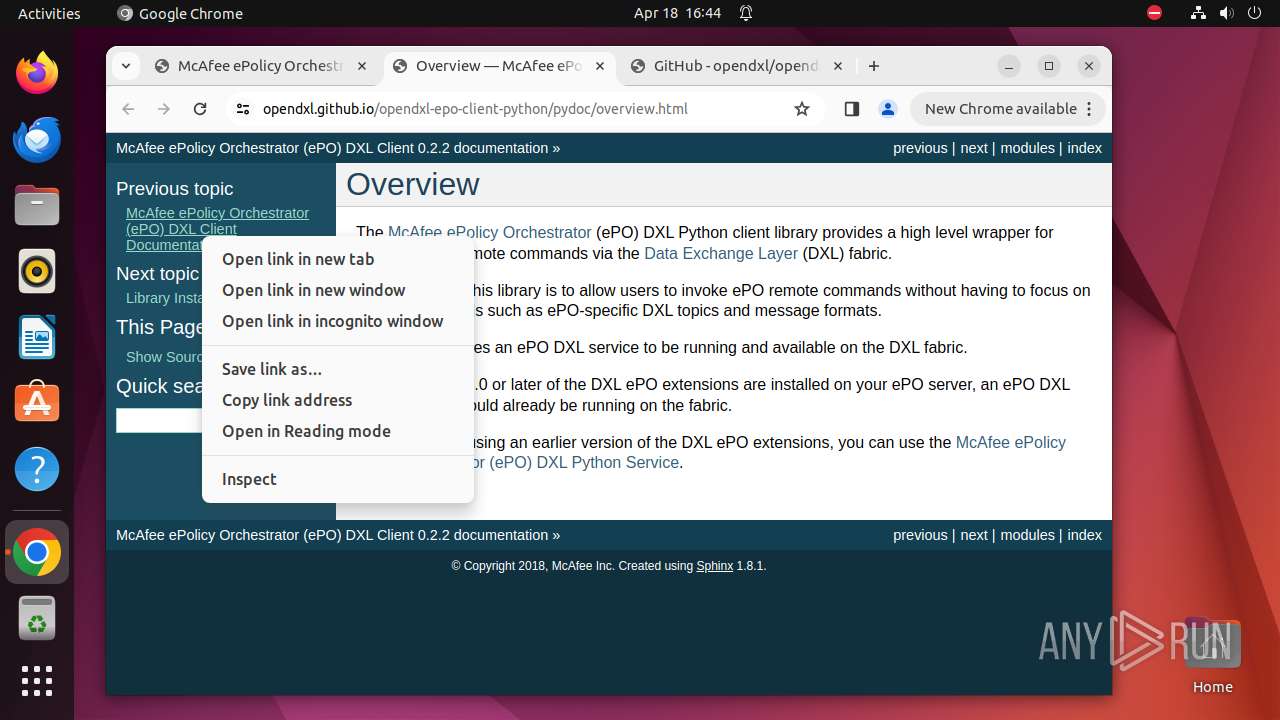The width and height of the screenshot is (1280, 720).
Task: Choose Open in Reading mode
Action: coord(338,431)
